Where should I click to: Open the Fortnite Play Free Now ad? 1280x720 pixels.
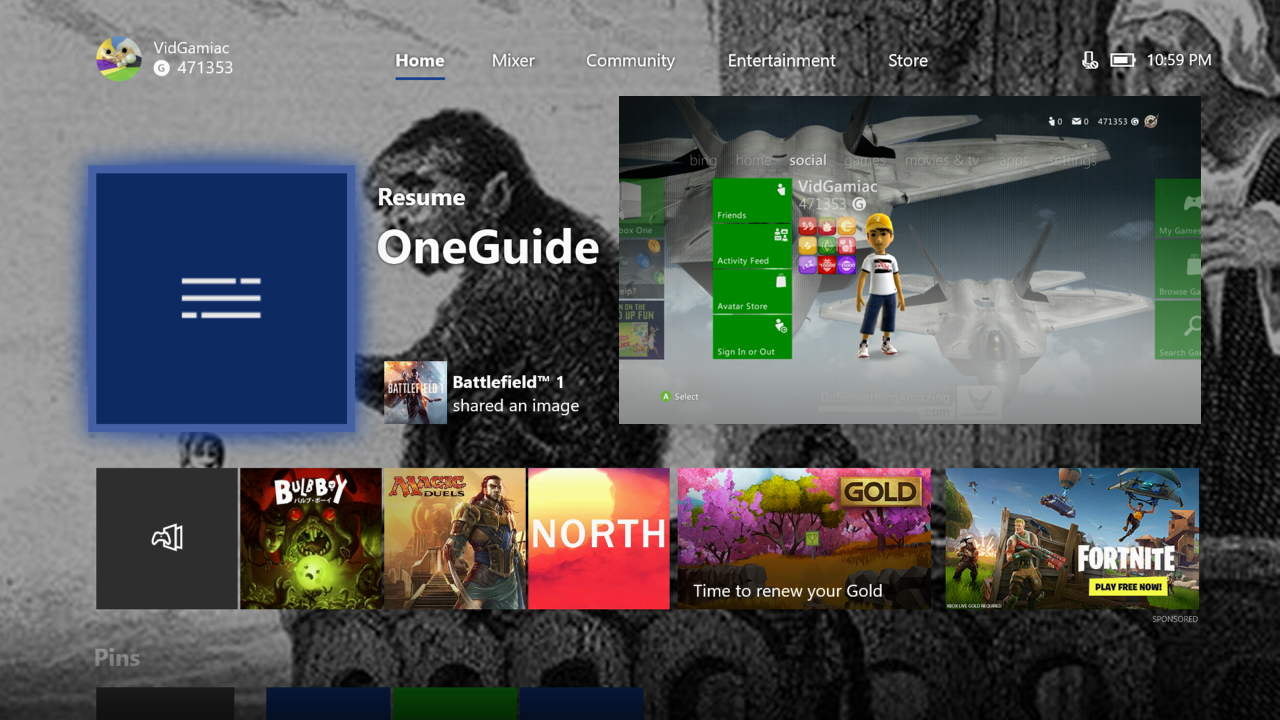1072,538
